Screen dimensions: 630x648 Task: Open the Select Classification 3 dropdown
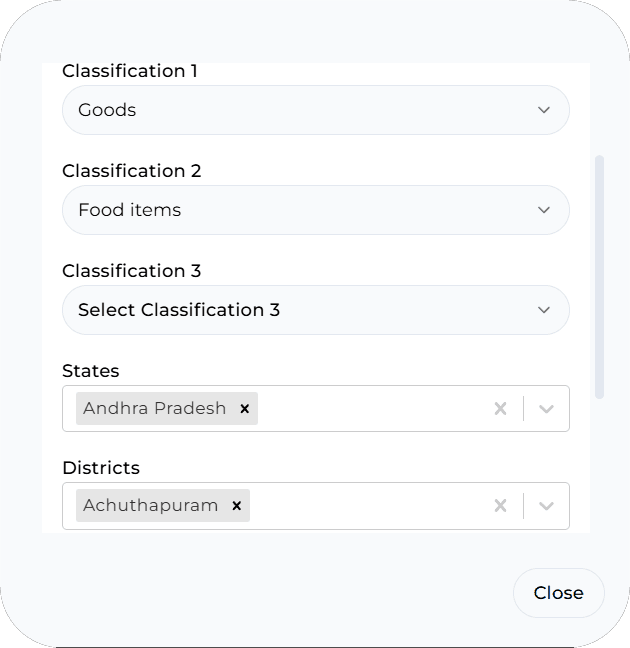point(300,310)
